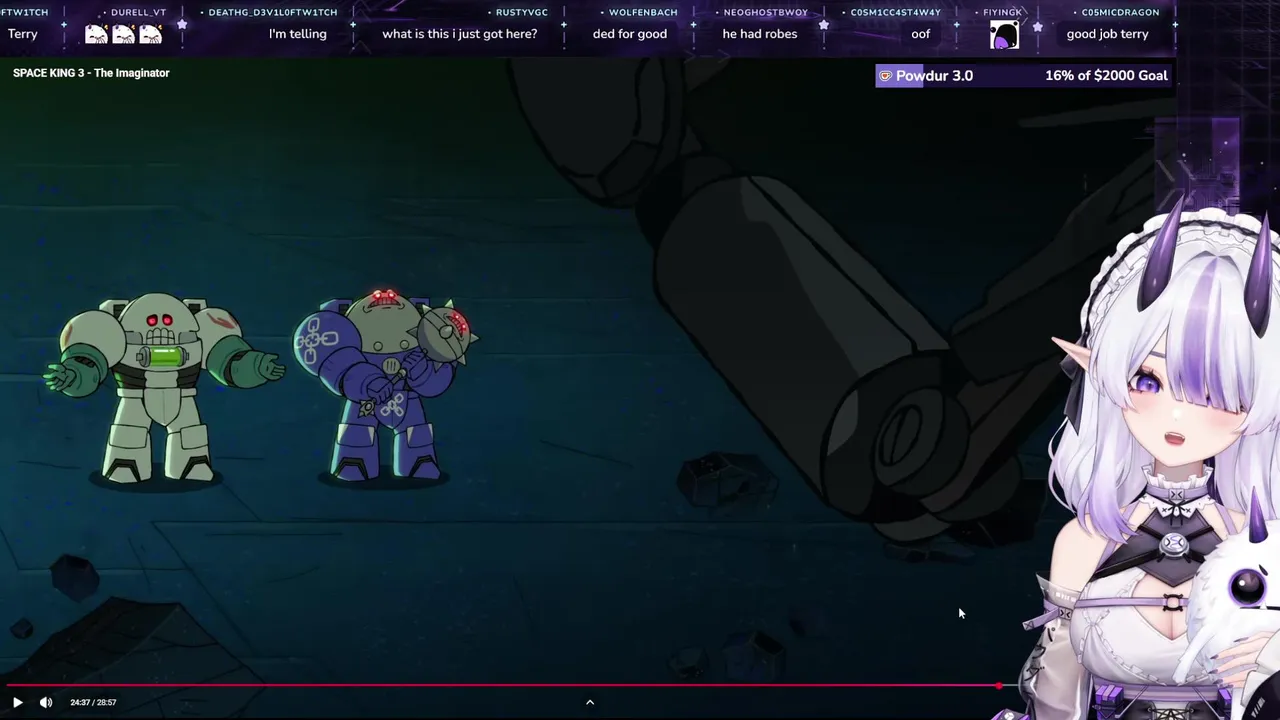The width and height of the screenshot is (1280, 720).
Task: Click the chat message 'Terry'
Action: (23, 34)
